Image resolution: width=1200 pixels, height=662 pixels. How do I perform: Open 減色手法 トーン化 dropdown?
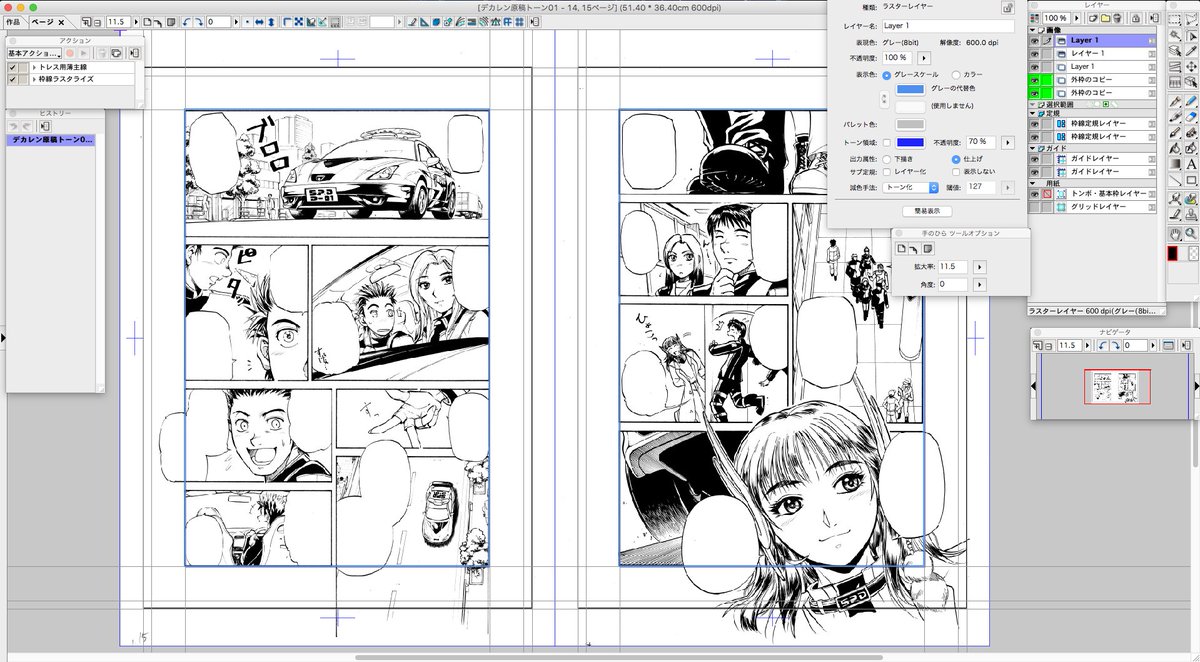911,187
